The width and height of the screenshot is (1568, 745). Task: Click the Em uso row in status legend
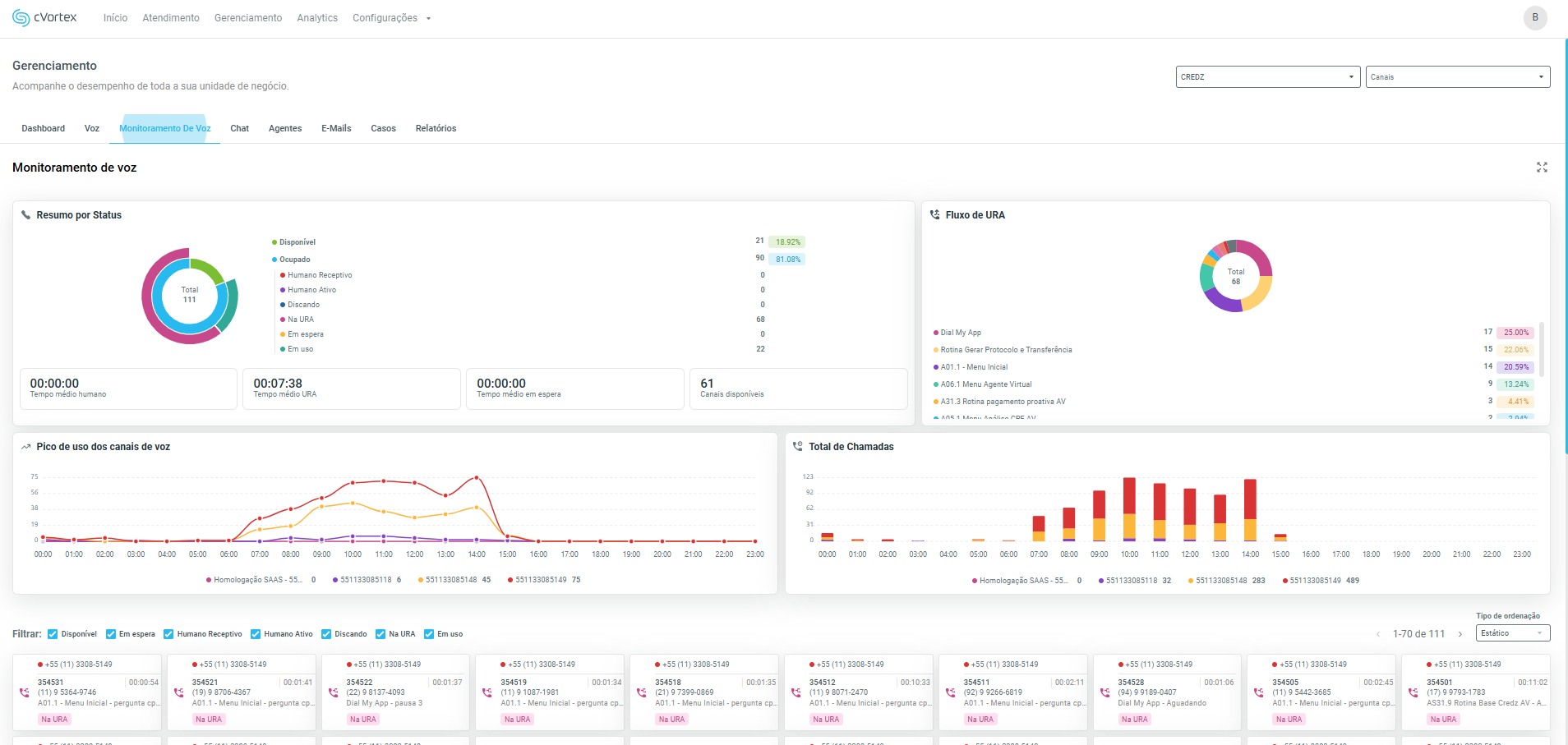click(x=523, y=349)
